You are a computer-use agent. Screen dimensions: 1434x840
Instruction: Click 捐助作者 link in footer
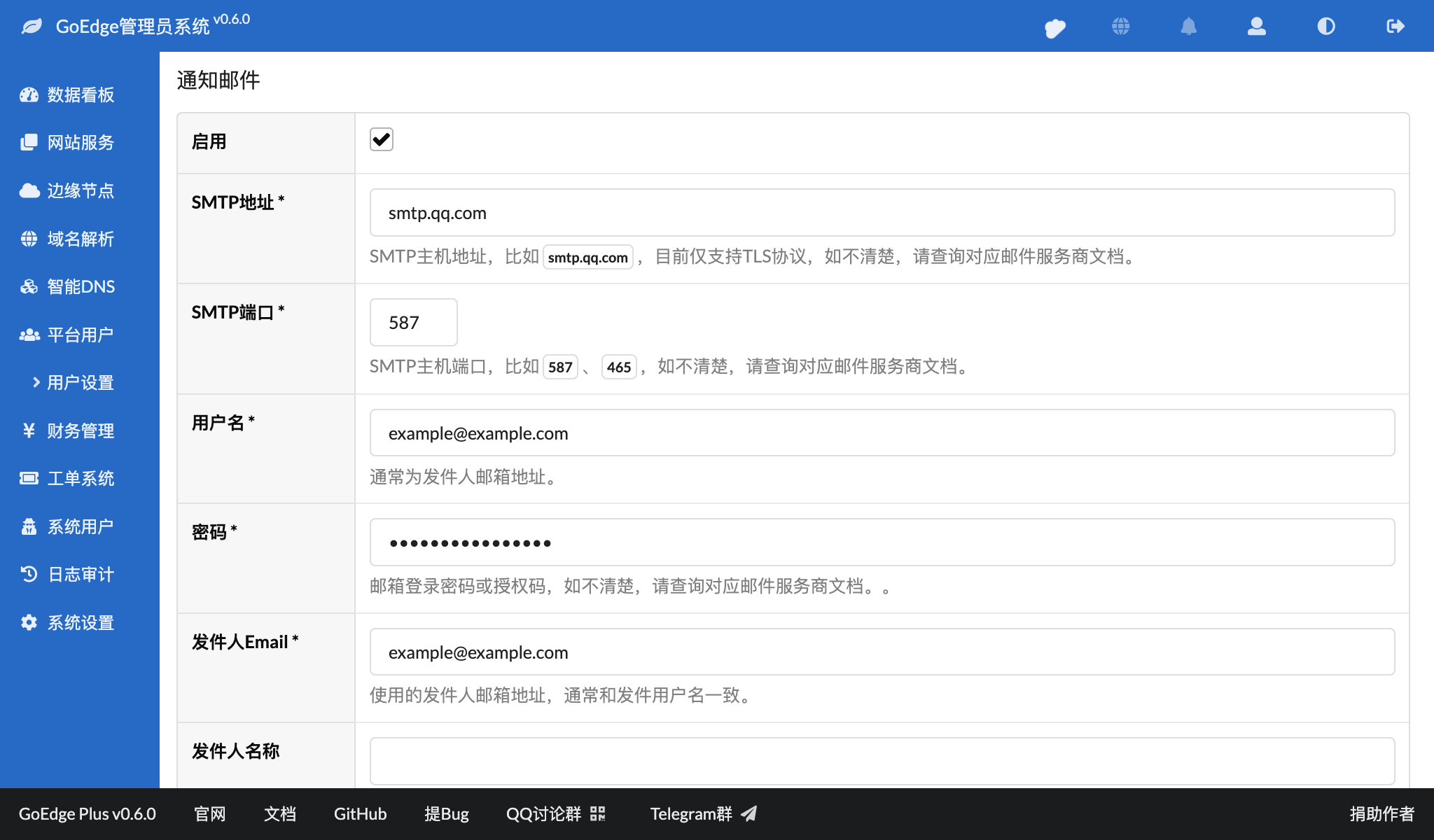pyautogui.click(x=1382, y=813)
